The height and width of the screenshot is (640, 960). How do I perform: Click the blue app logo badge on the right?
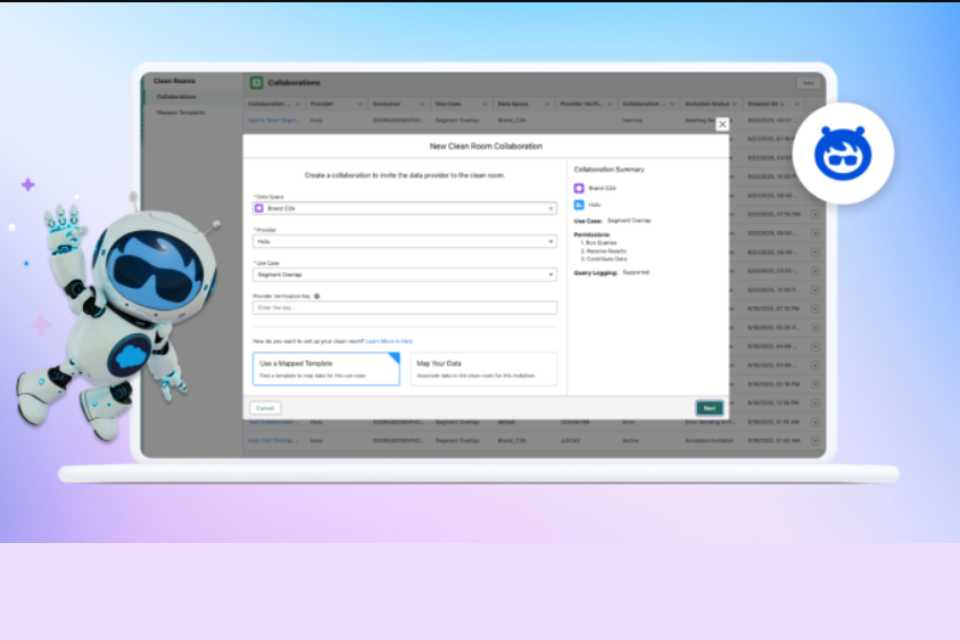(843, 152)
